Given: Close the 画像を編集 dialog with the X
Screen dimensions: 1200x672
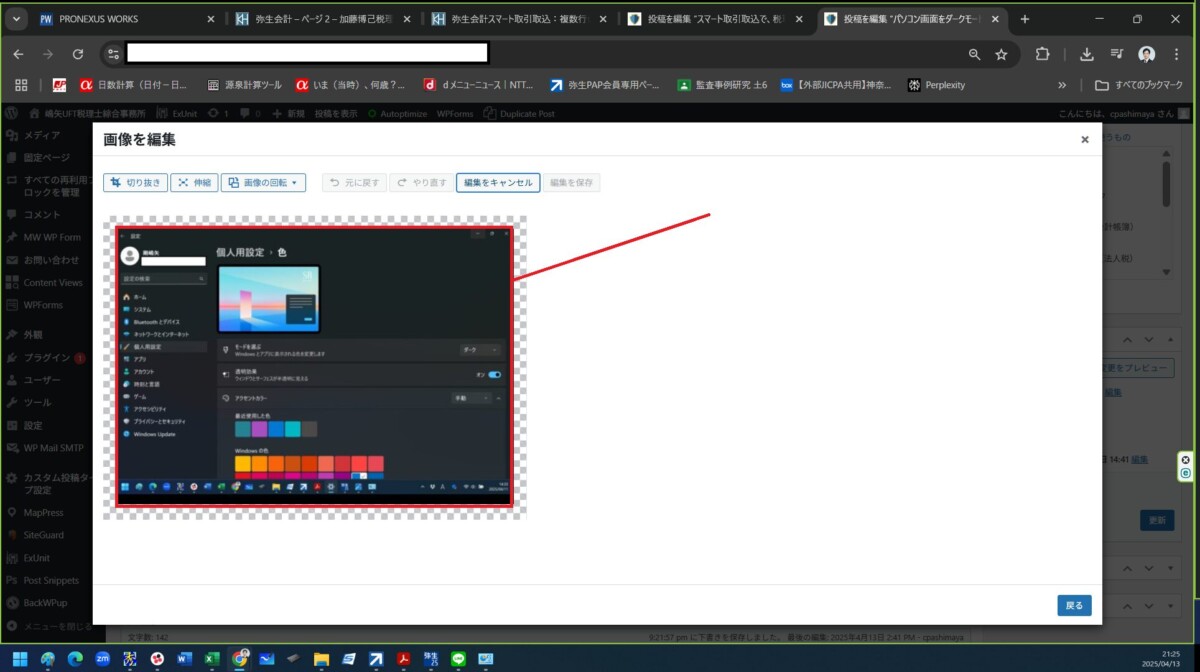Looking at the screenshot, I should [x=1084, y=140].
